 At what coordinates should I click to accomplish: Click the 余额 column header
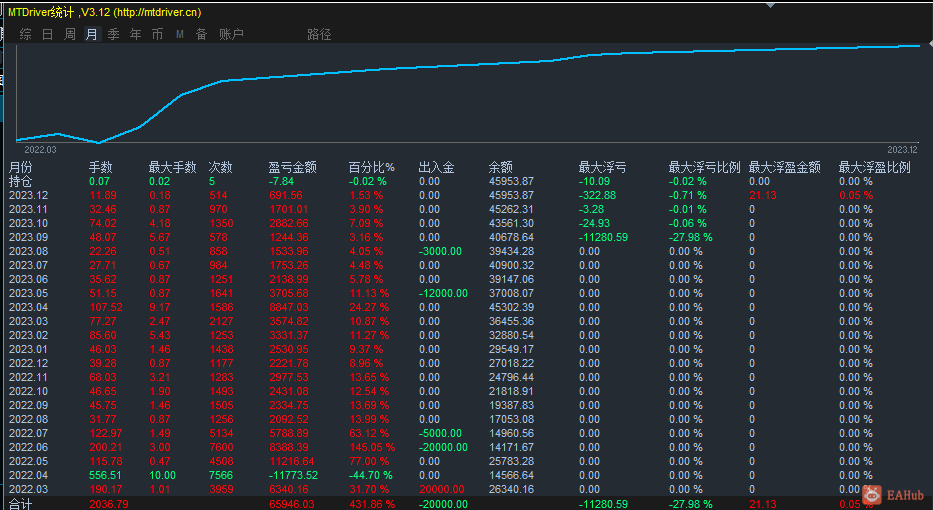(500, 168)
